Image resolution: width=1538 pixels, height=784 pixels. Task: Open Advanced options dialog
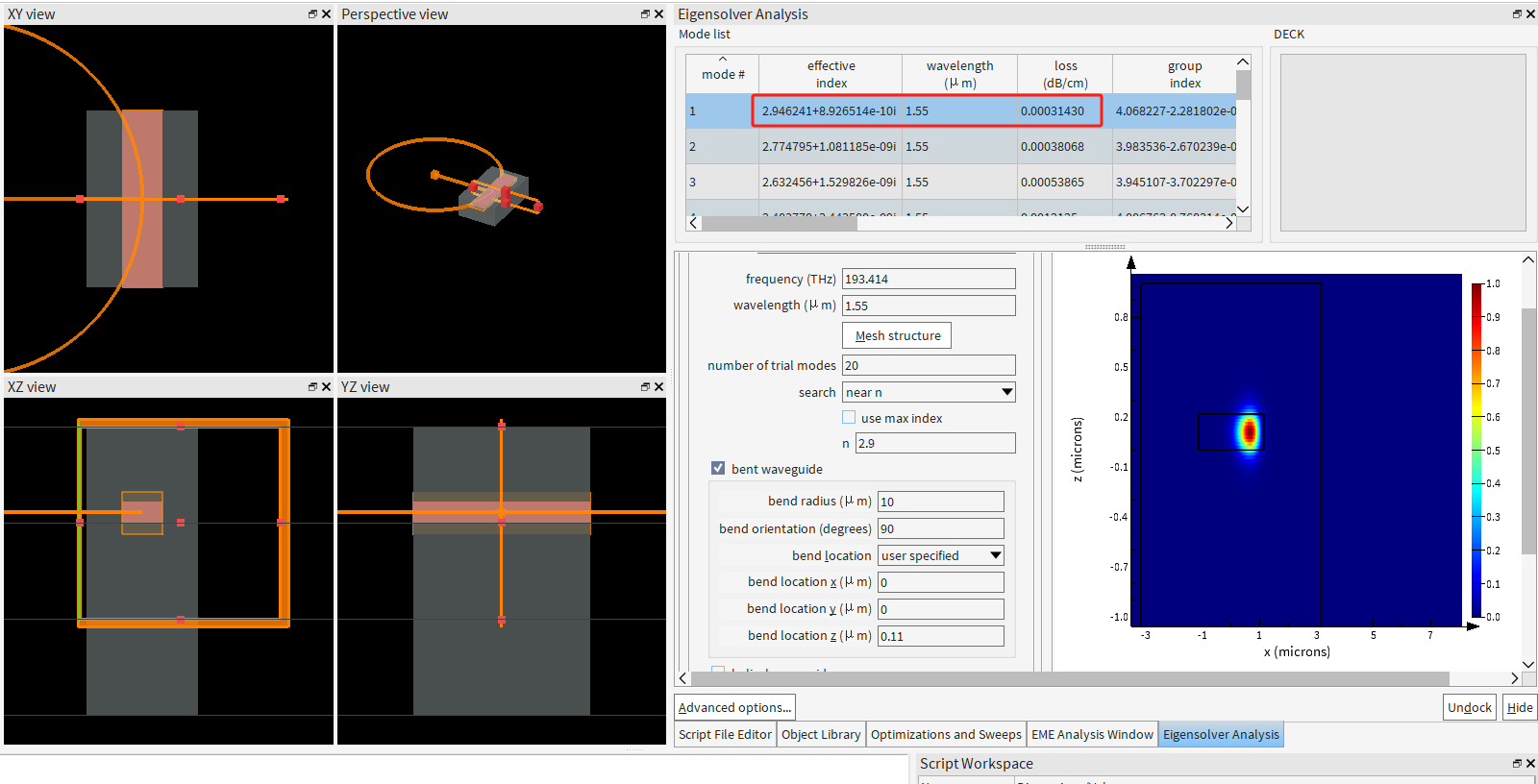[x=734, y=708]
